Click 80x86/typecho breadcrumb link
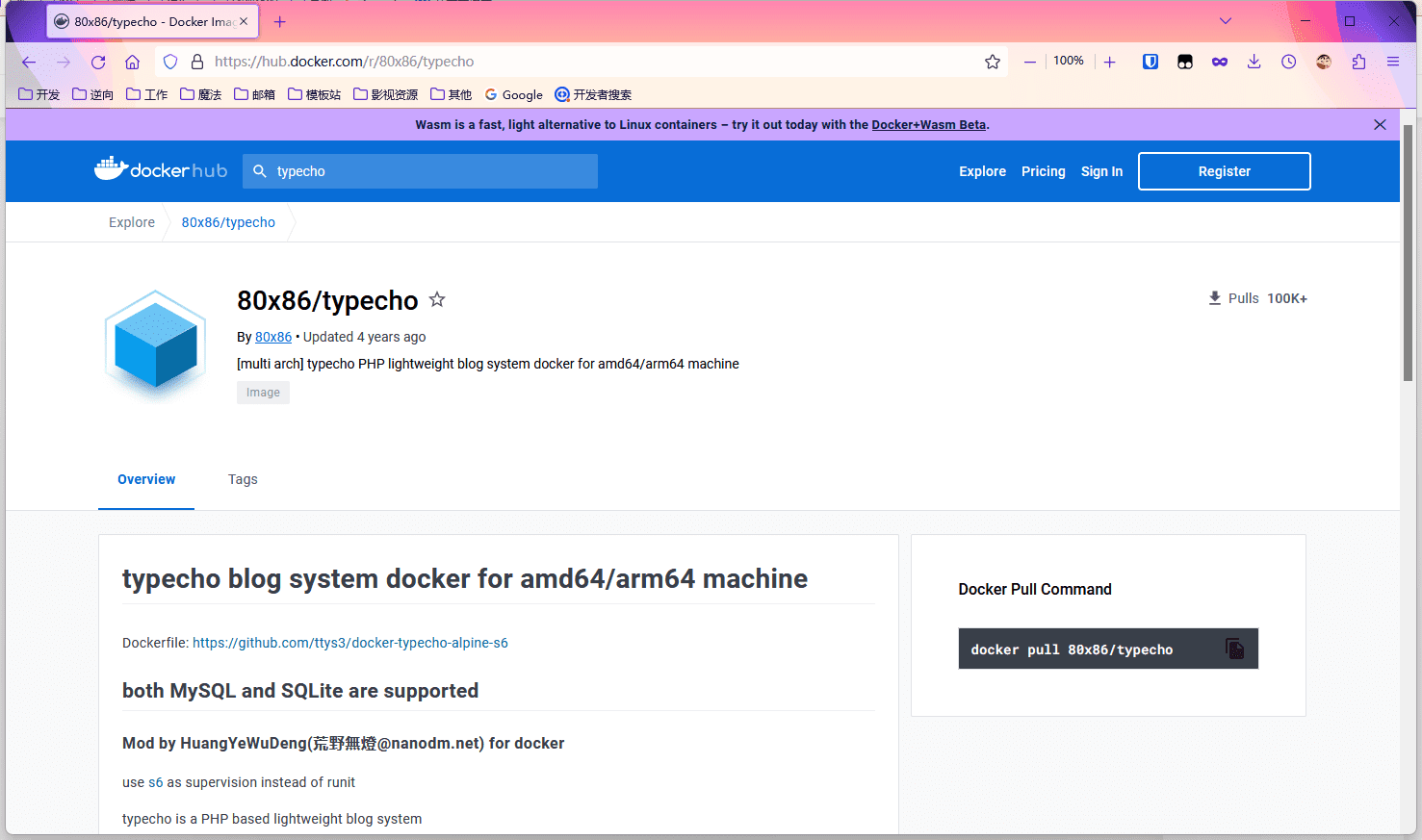The image size is (1422, 840). (x=228, y=222)
